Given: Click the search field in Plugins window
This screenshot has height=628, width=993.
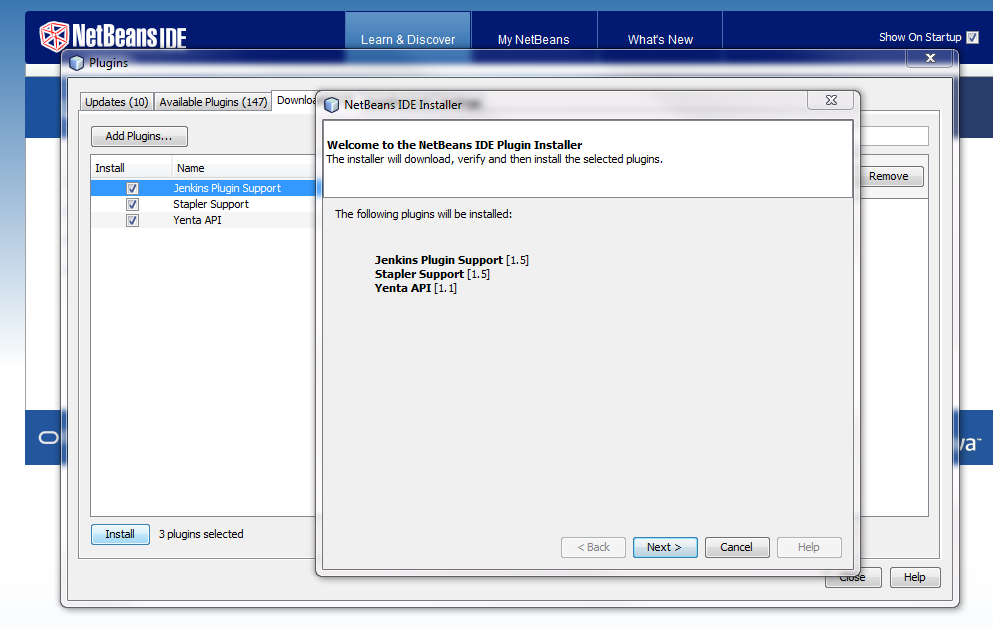Looking at the screenshot, I should tap(894, 136).
